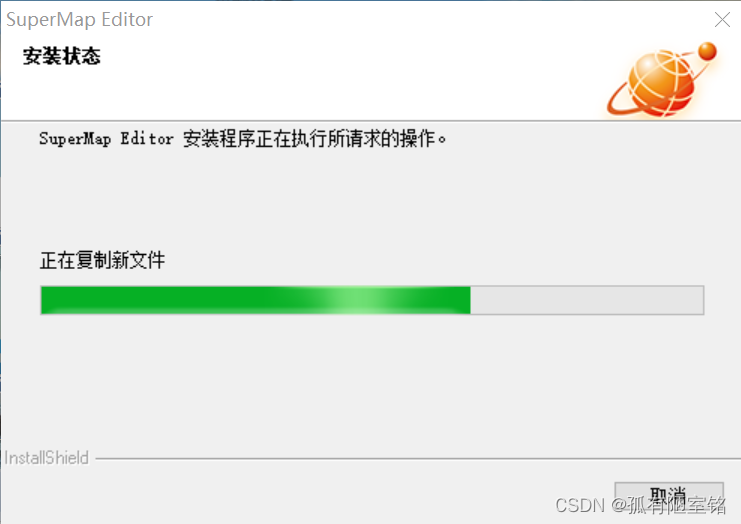
Task: Click the word SuperMap in the status message
Action: (x=75, y=139)
